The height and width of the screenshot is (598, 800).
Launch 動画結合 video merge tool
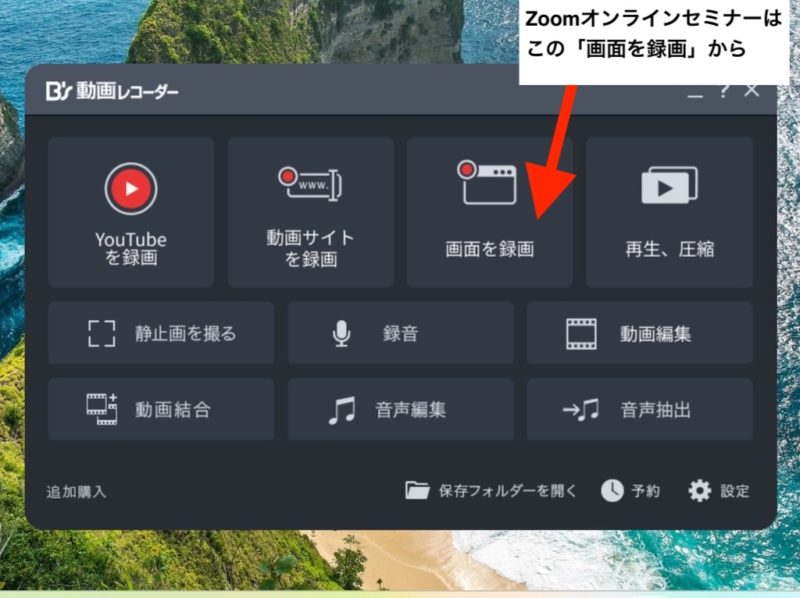[x=161, y=409]
